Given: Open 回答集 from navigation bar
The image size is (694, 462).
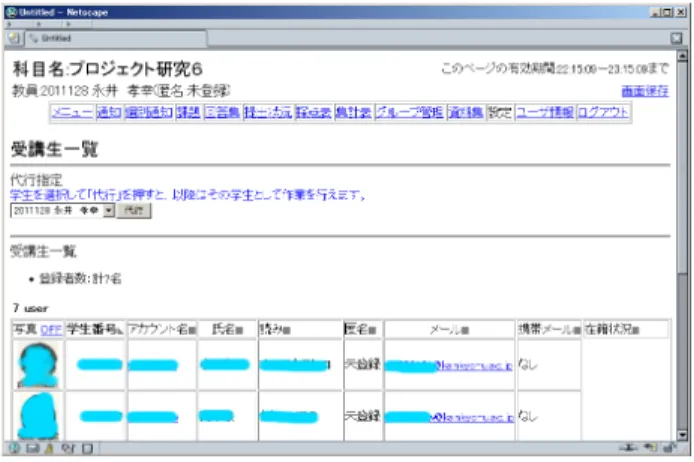Looking at the screenshot, I should pos(222,112).
